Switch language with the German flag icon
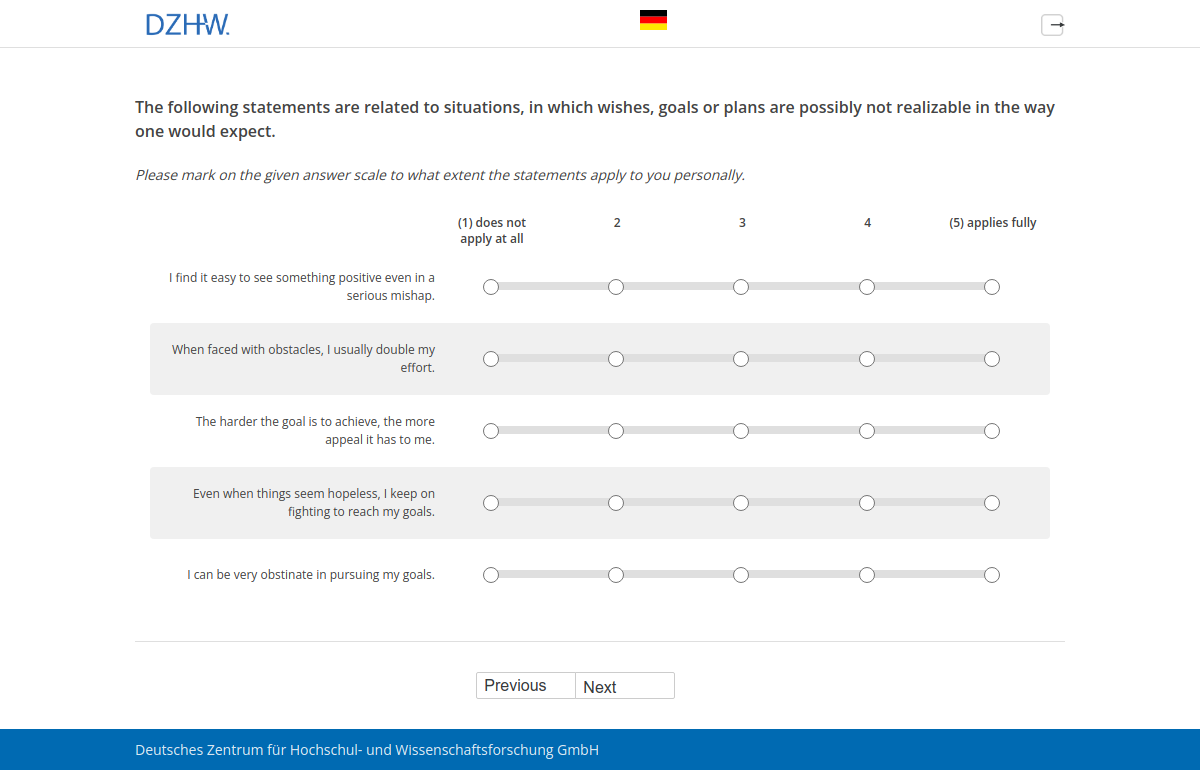Image resolution: width=1200 pixels, height=779 pixels. 653,20
